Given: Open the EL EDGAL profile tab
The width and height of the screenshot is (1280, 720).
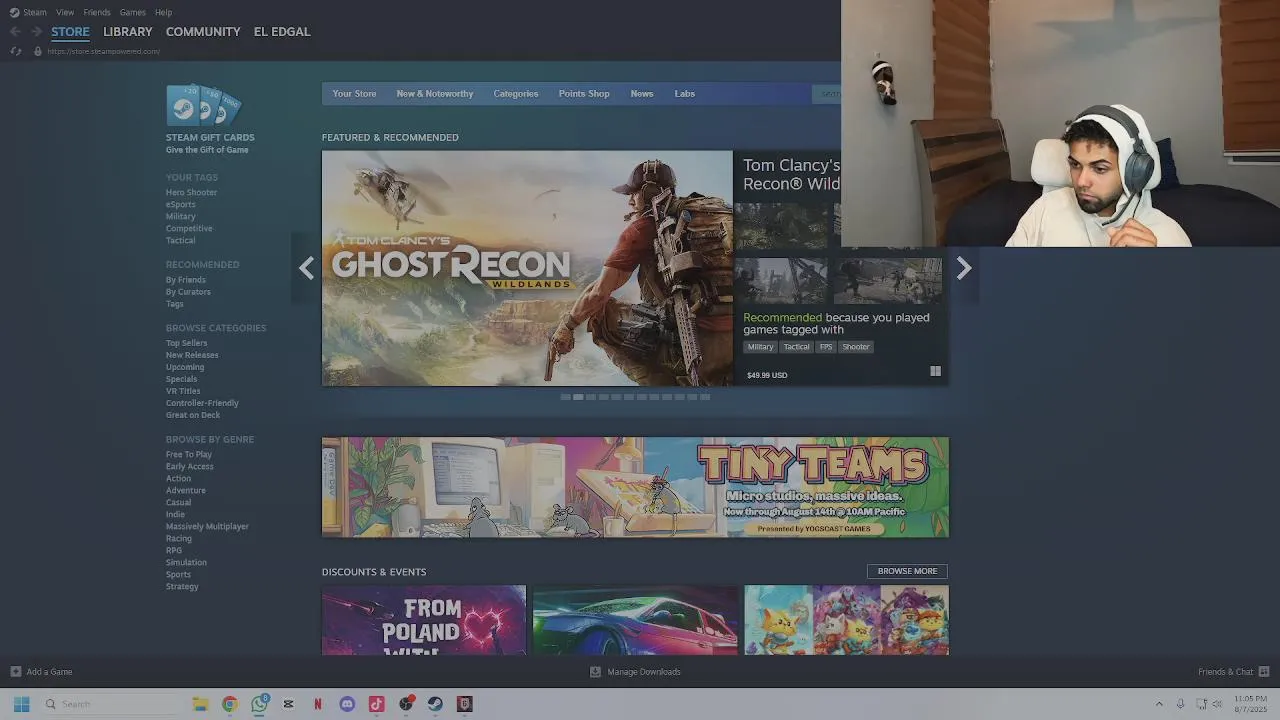Looking at the screenshot, I should coord(282,32).
